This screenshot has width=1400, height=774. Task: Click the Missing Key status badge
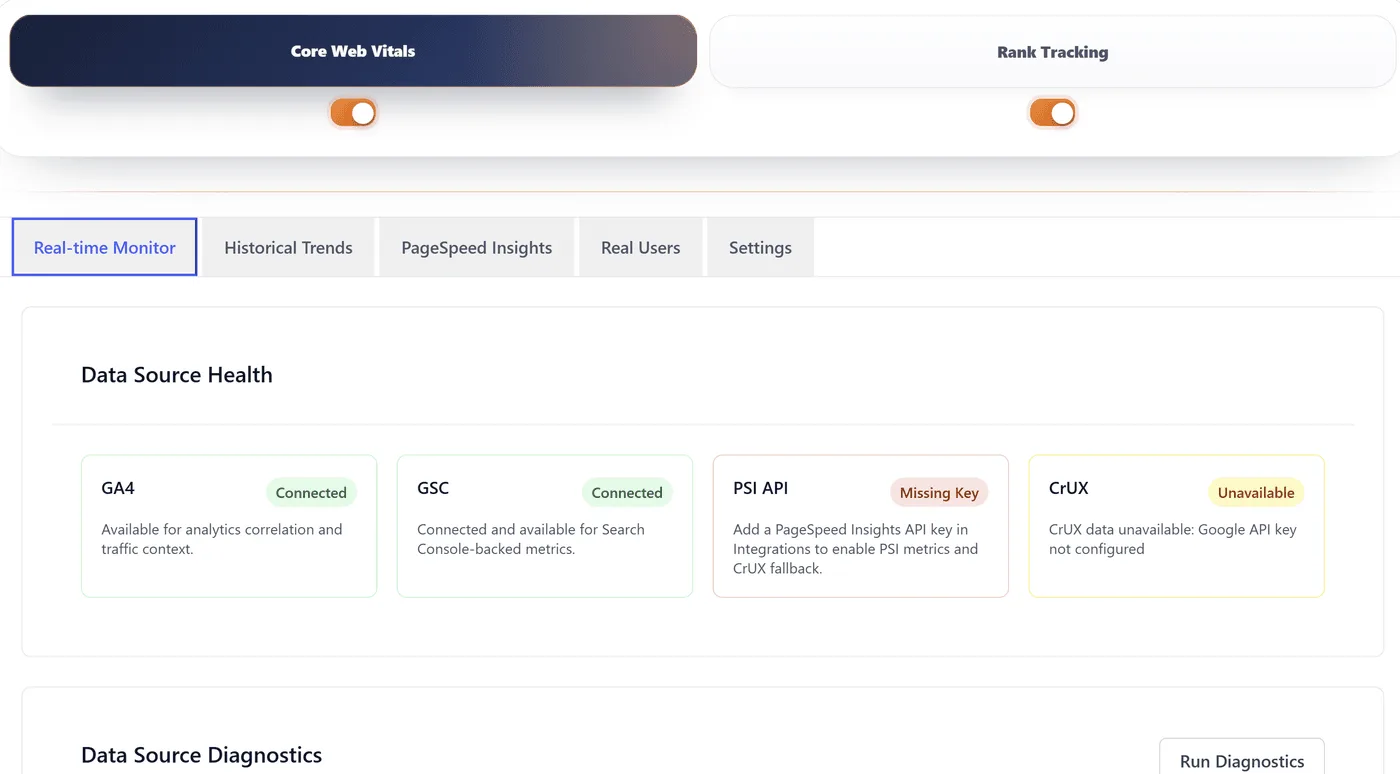pos(939,492)
